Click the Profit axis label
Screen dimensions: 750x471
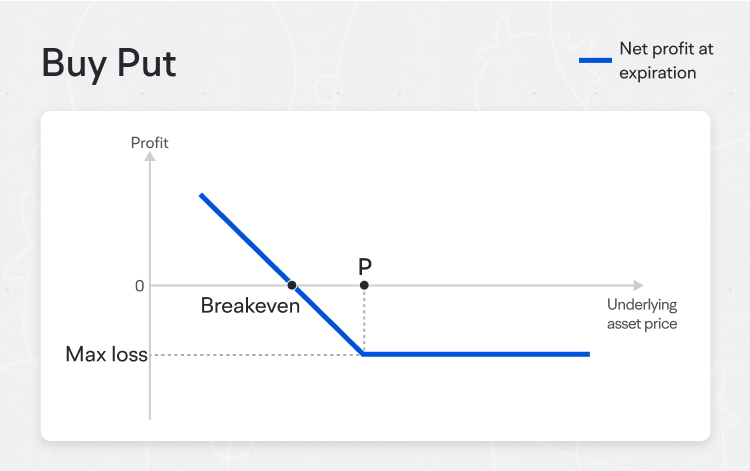pyautogui.click(x=150, y=142)
